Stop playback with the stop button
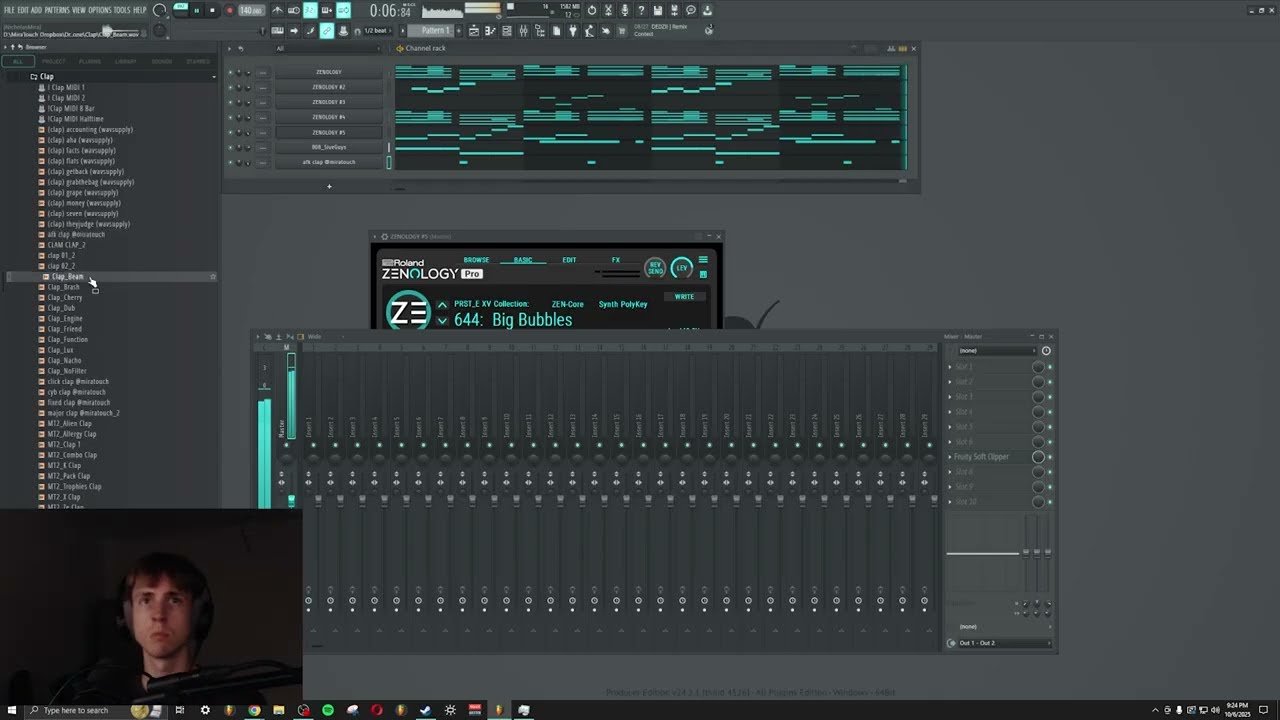The image size is (1280, 720). tap(212, 10)
